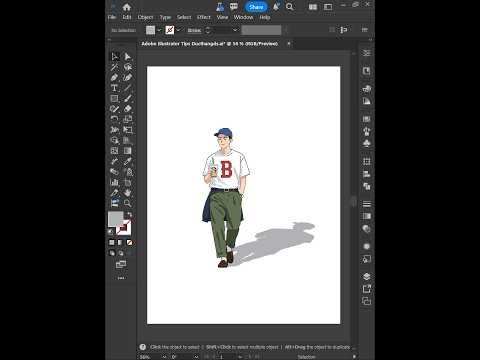Expand the stroke weight dropdown

pyautogui.click(x=235, y=30)
